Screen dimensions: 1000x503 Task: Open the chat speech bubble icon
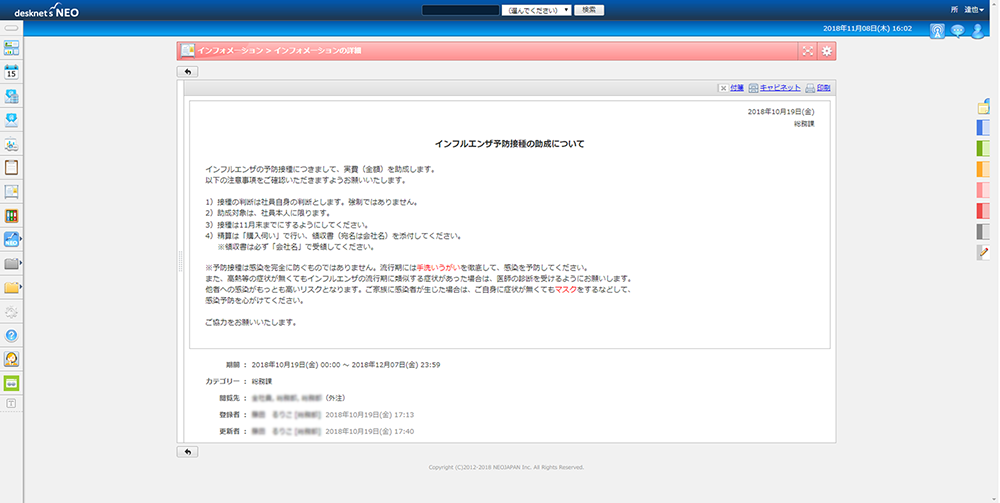pyautogui.click(x=957, y=30)
